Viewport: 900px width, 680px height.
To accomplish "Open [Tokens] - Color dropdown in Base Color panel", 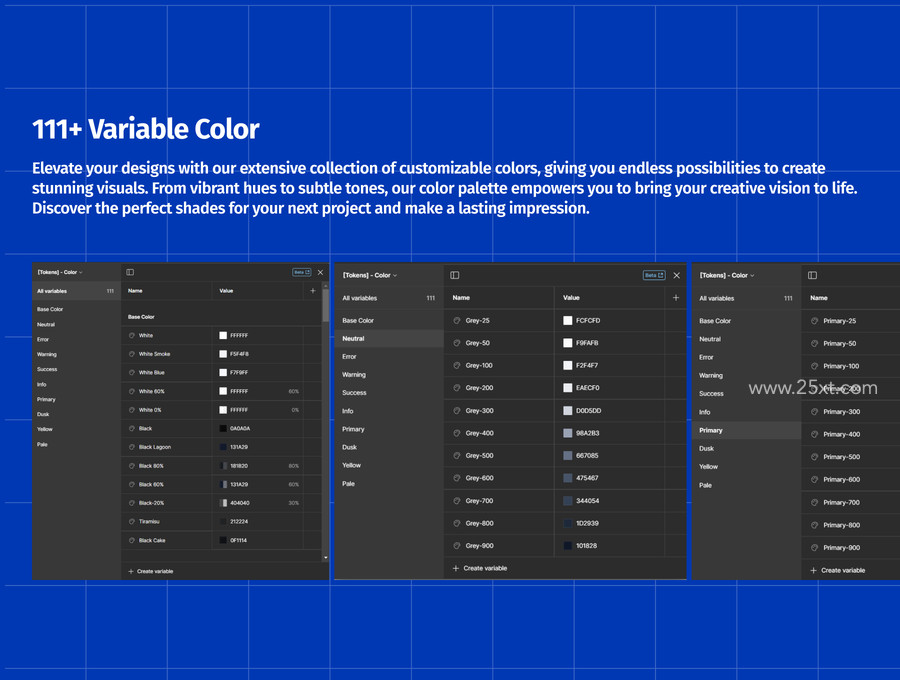I will click(60, 273).
